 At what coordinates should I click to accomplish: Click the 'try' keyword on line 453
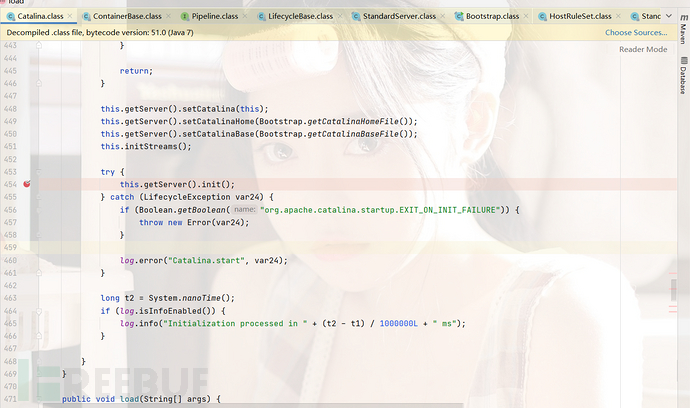[107, 172]
